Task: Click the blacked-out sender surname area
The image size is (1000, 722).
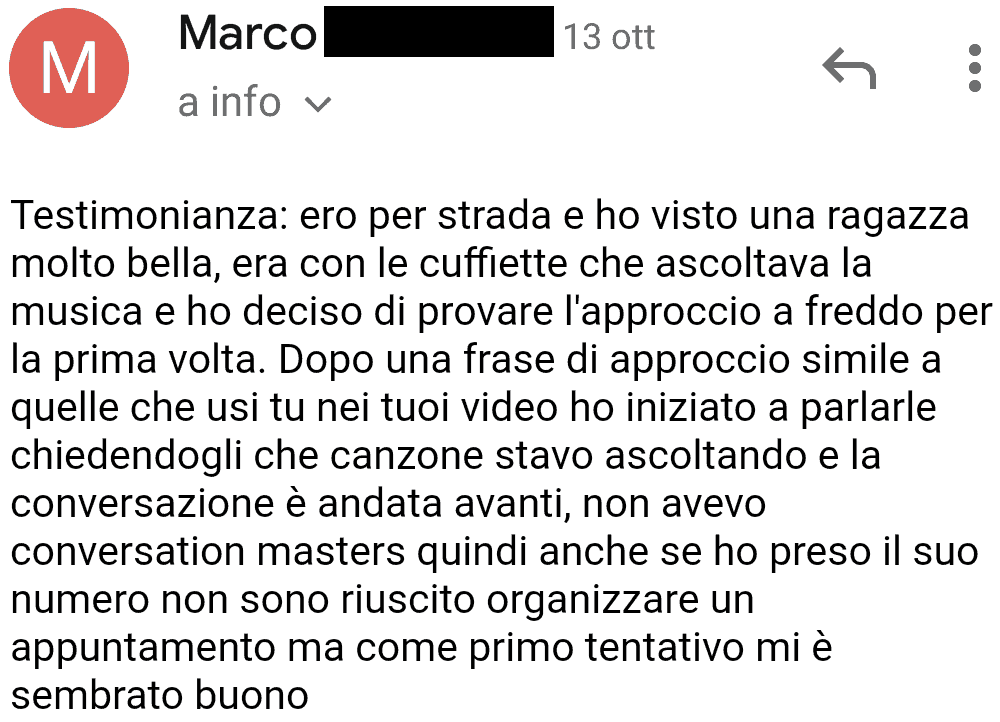Action: [439, 31]
